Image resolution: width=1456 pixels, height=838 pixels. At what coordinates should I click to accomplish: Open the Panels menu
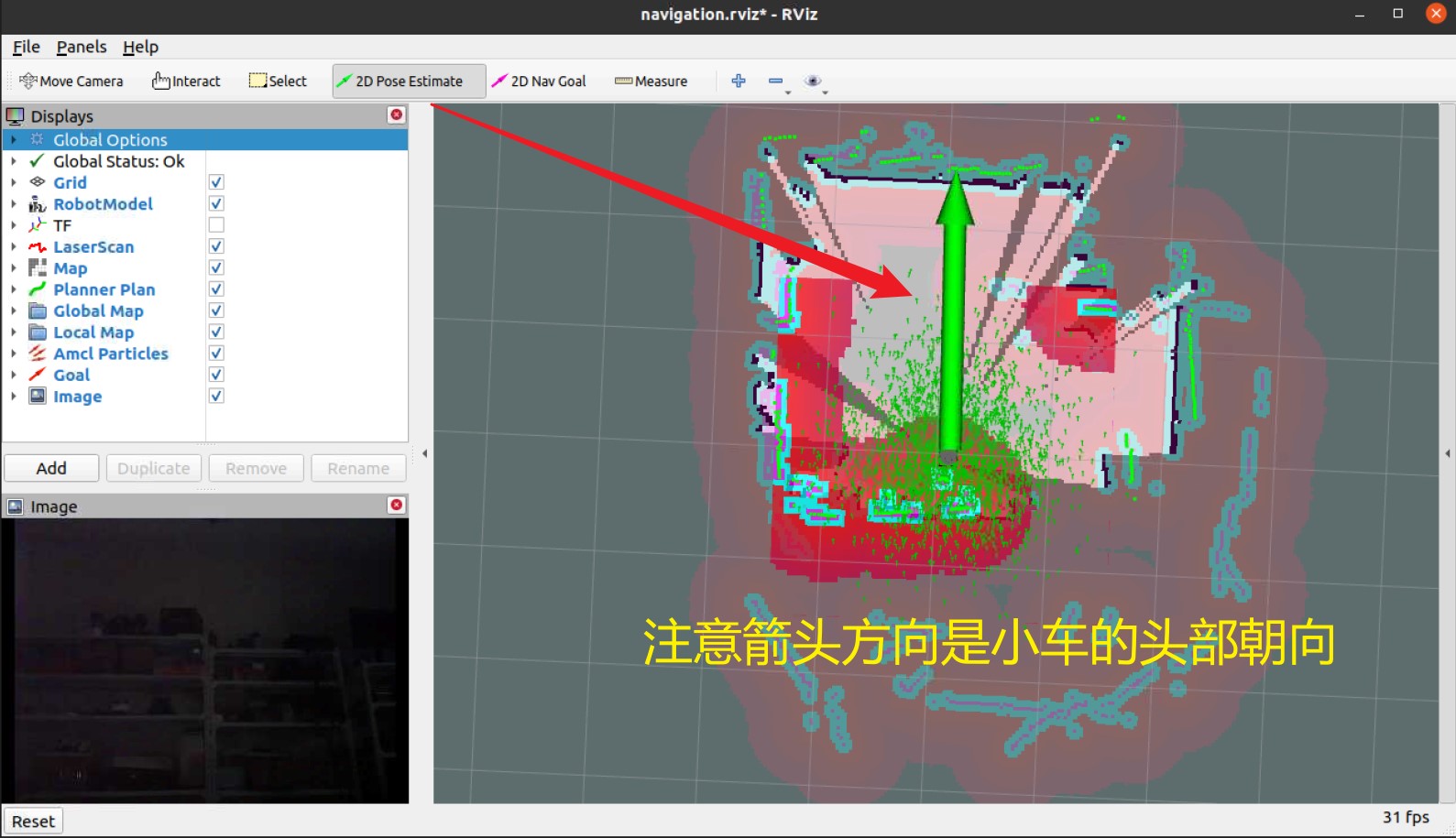[82, 47]
